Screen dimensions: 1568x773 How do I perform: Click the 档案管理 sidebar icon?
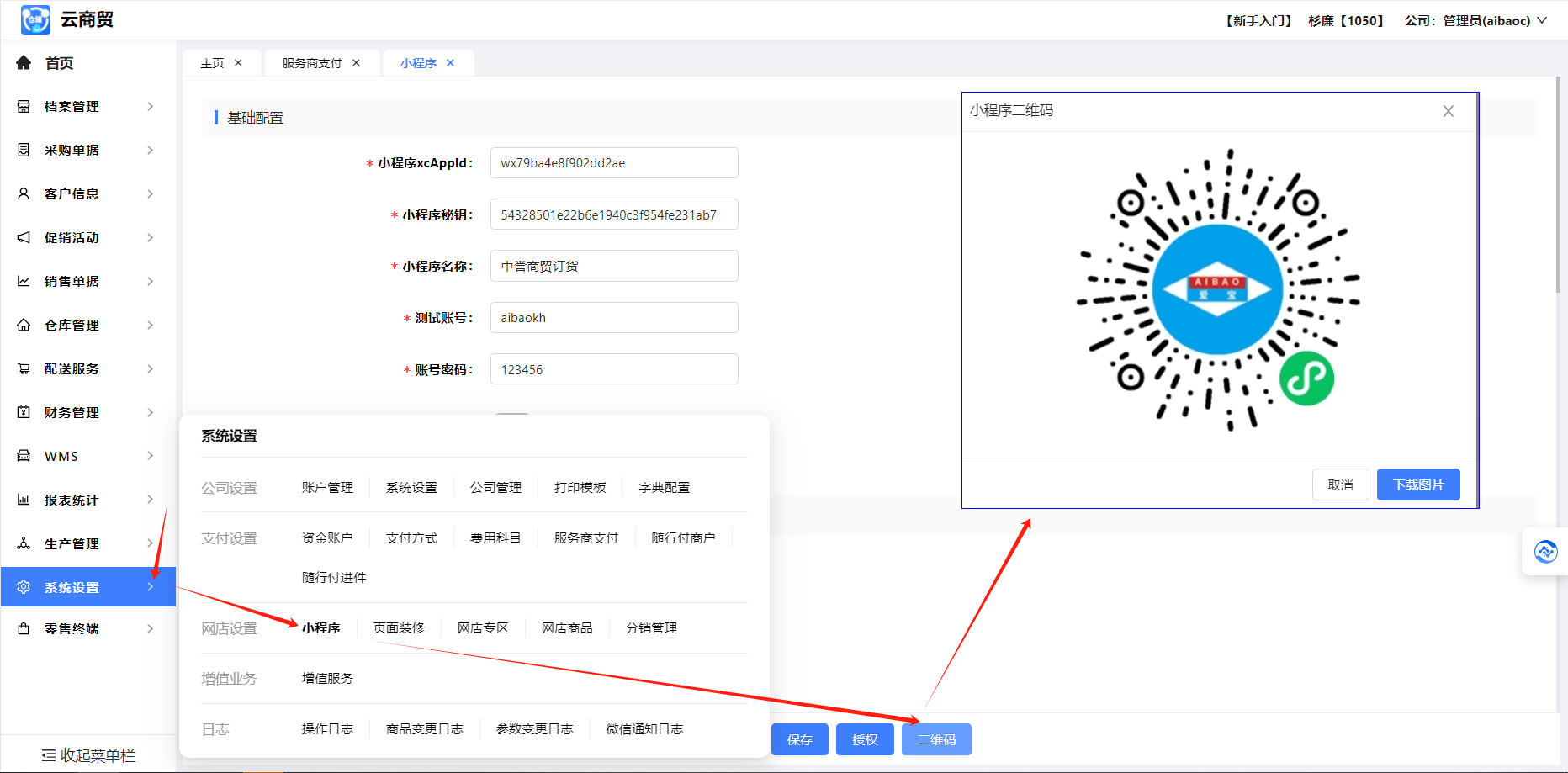click(24, 106)
